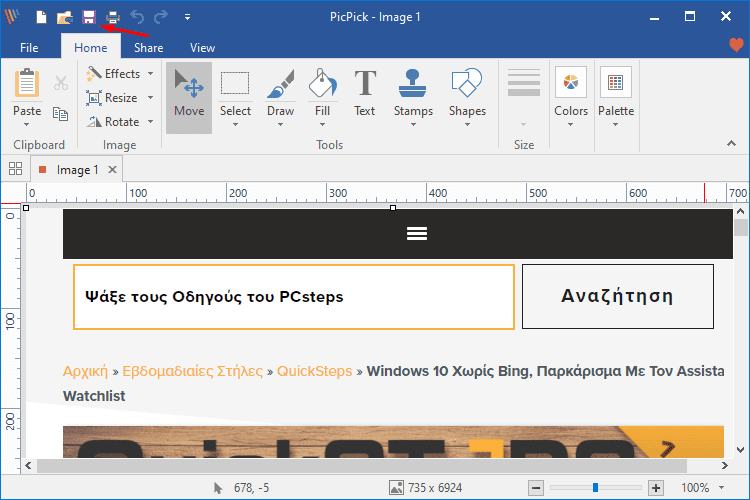Click the zoom in plus button
This screenshot has height=500, width=750.
click(x=656, y=488)
